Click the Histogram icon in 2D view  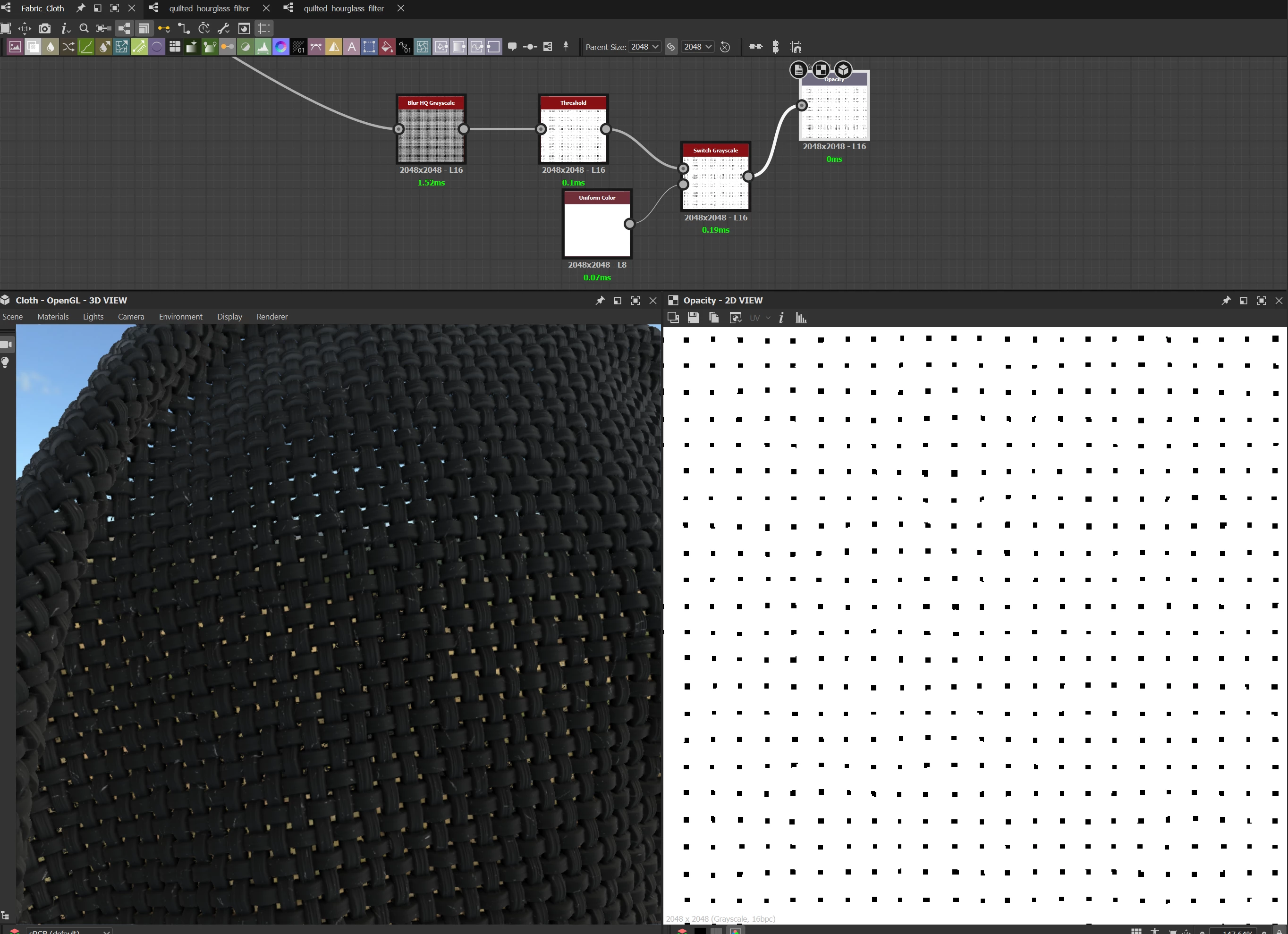pyautogui.click(x=801, y=318)
